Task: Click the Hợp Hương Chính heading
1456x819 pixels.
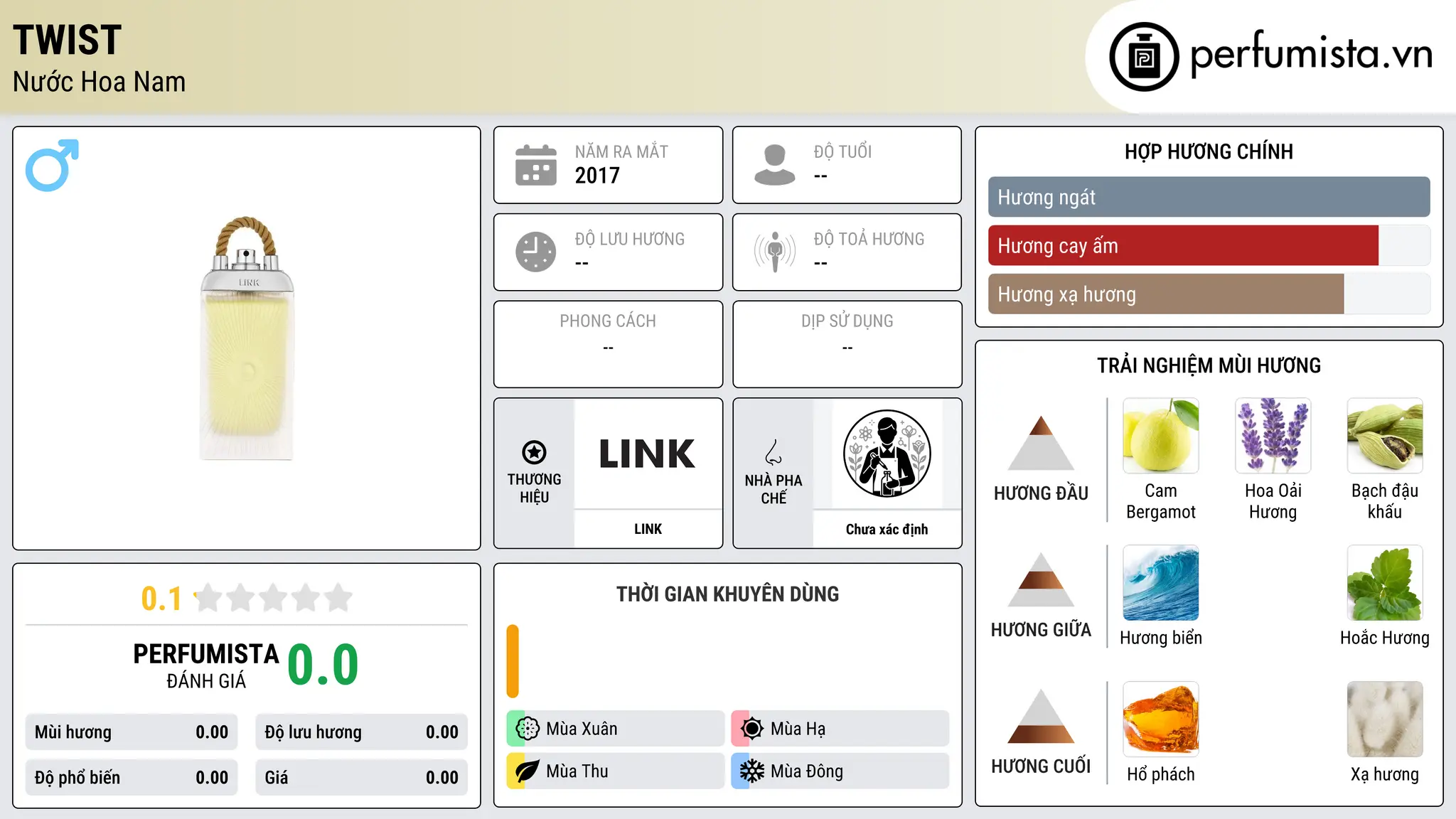Action: [x=1209, y=151]
